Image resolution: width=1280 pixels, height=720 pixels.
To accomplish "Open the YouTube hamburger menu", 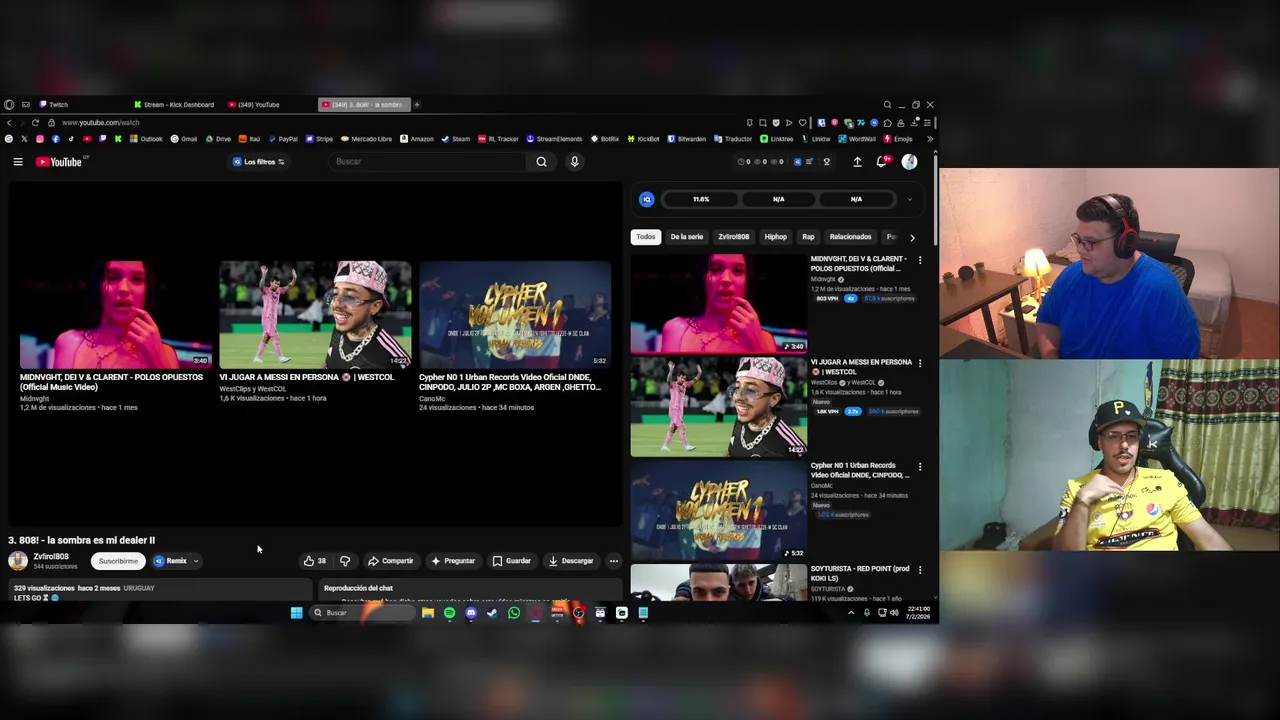I will [x=18, y=162].
